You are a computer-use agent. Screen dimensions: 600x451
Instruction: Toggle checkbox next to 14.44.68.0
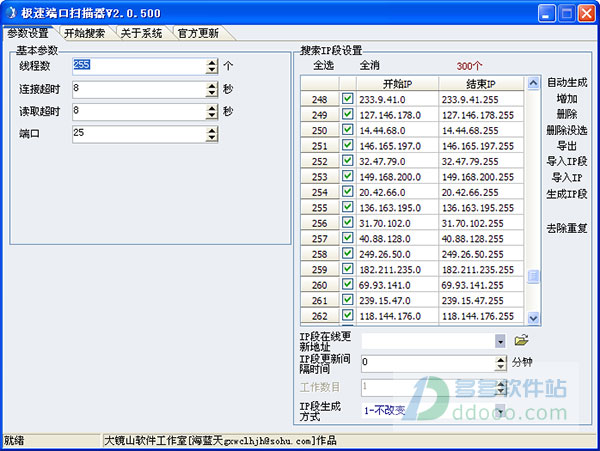347,130
